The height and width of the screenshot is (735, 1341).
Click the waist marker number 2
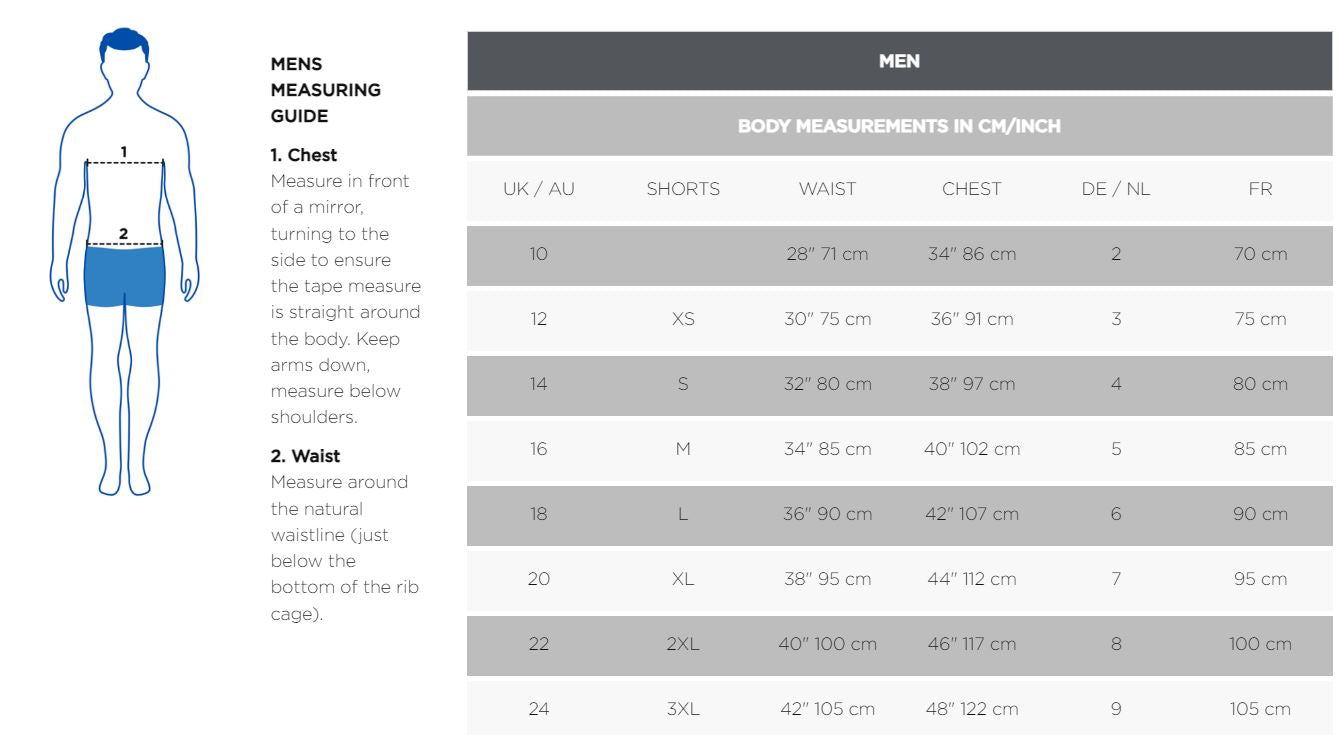[x=124, y=234]
